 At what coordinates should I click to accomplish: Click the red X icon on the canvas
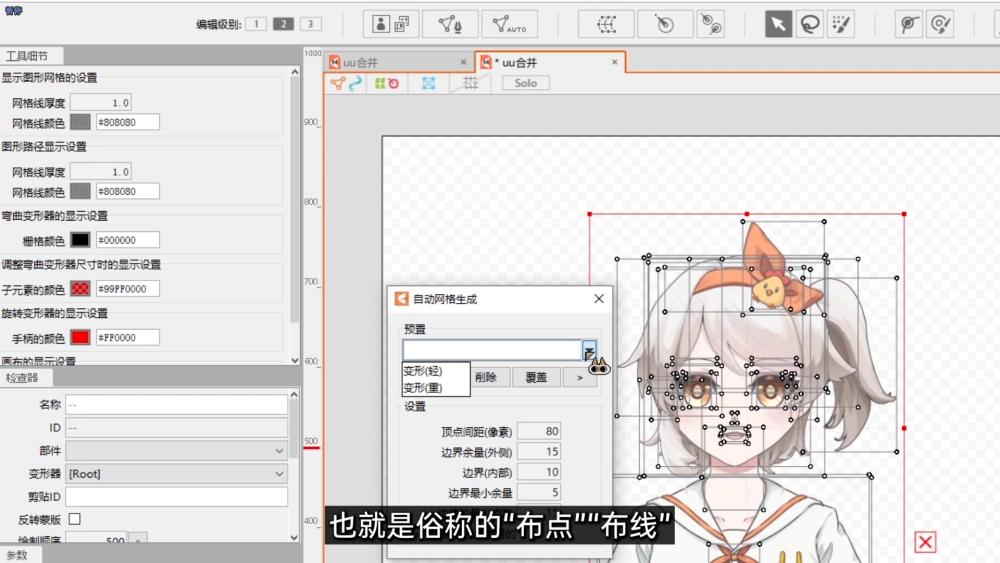click(925, 542)
